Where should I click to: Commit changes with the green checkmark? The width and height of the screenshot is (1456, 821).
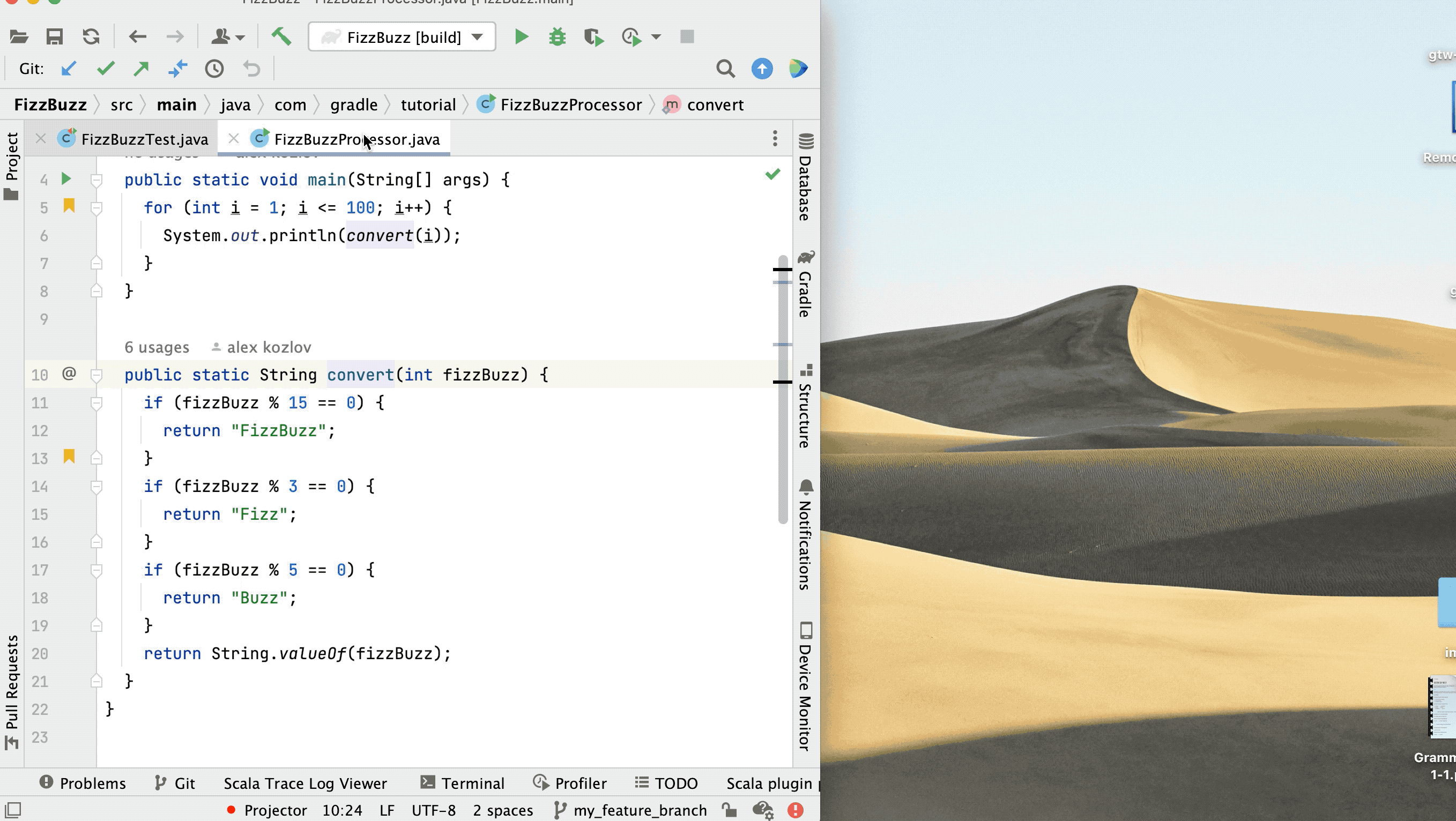coord(106,69)
